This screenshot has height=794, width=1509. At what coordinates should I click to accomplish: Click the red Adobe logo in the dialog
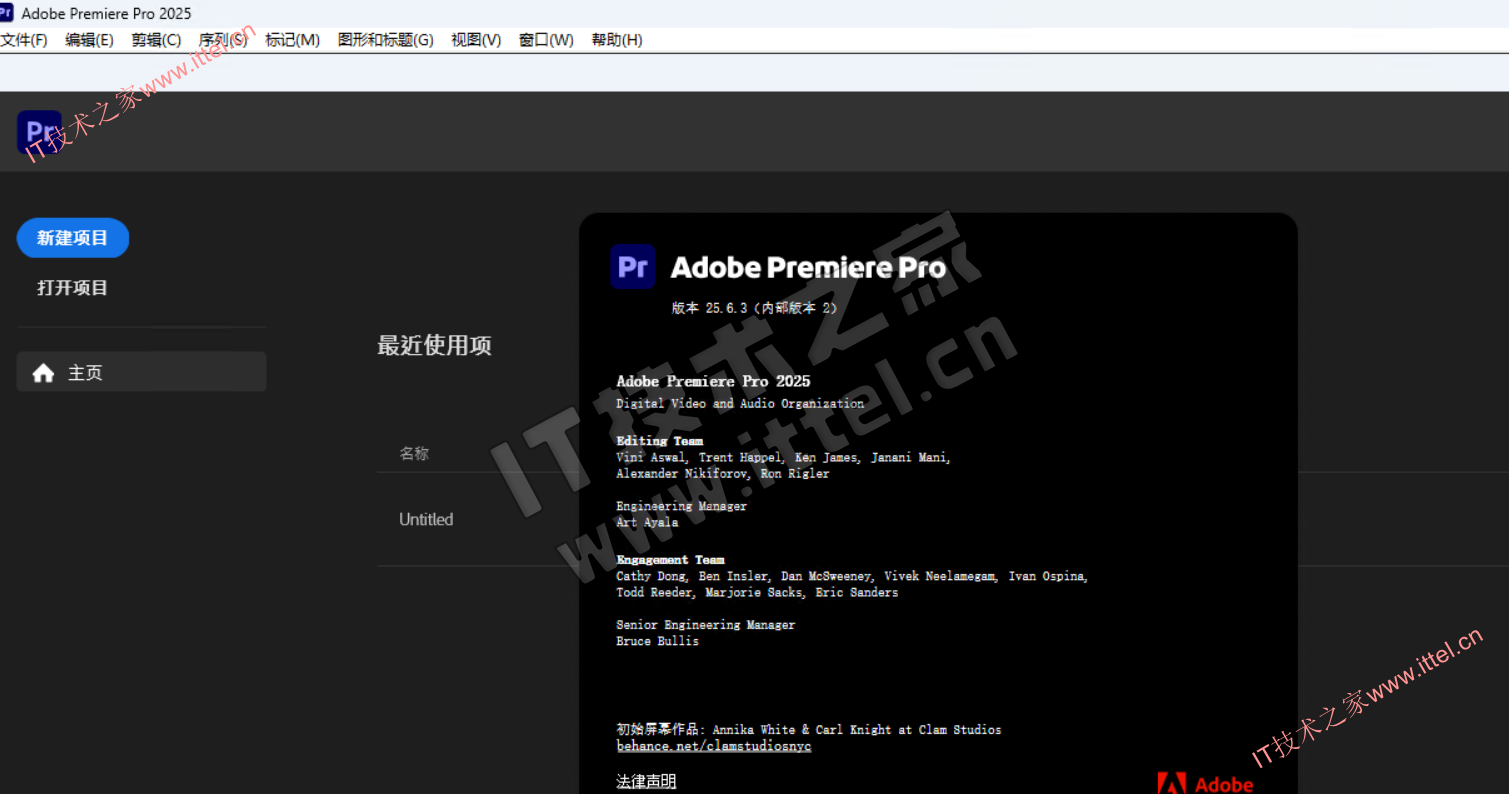point(1172,783)
